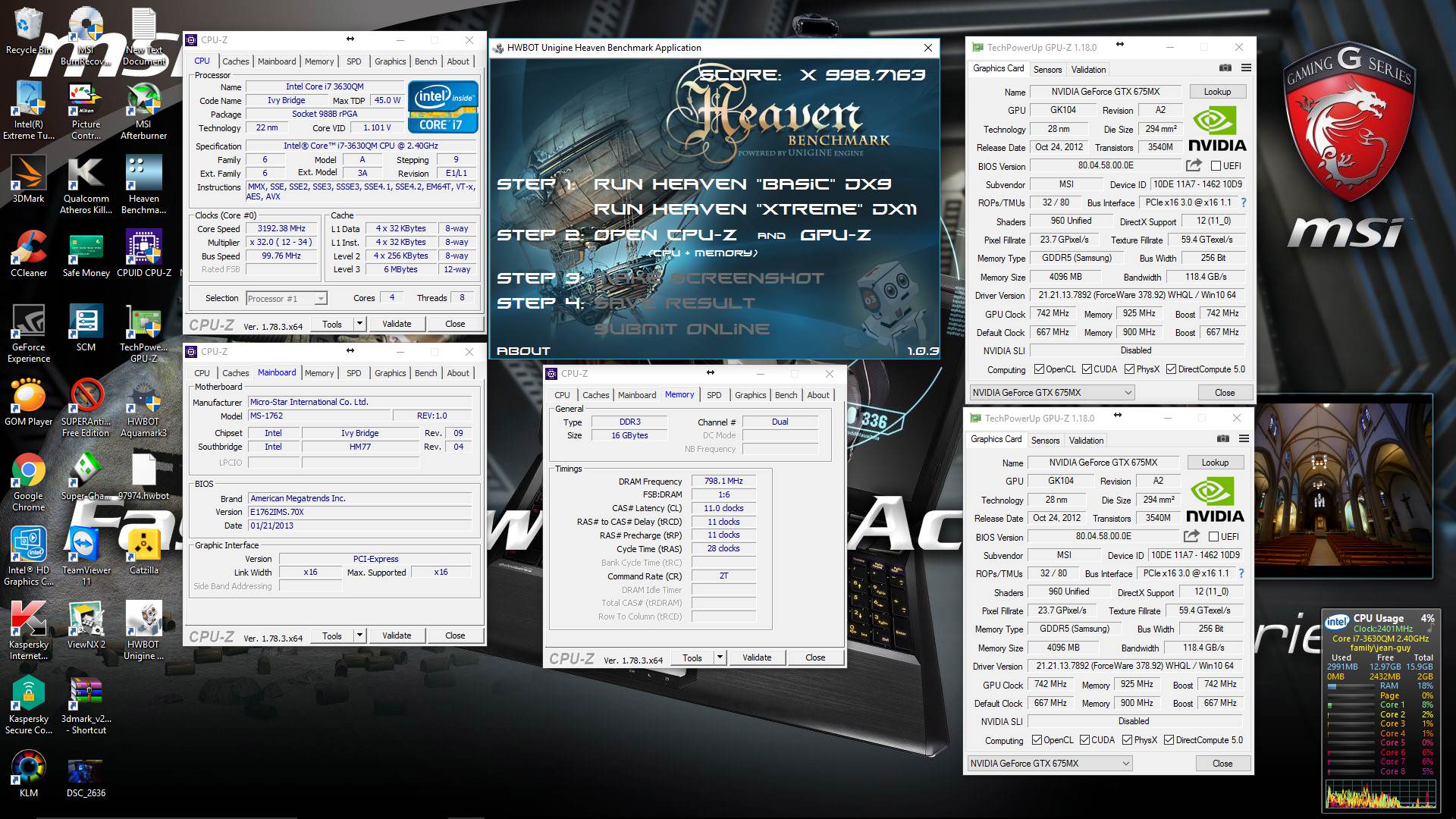The image size is (1456, 819).
Task: Launch CCleaner desktop shortcut
Action: [28, 254]
